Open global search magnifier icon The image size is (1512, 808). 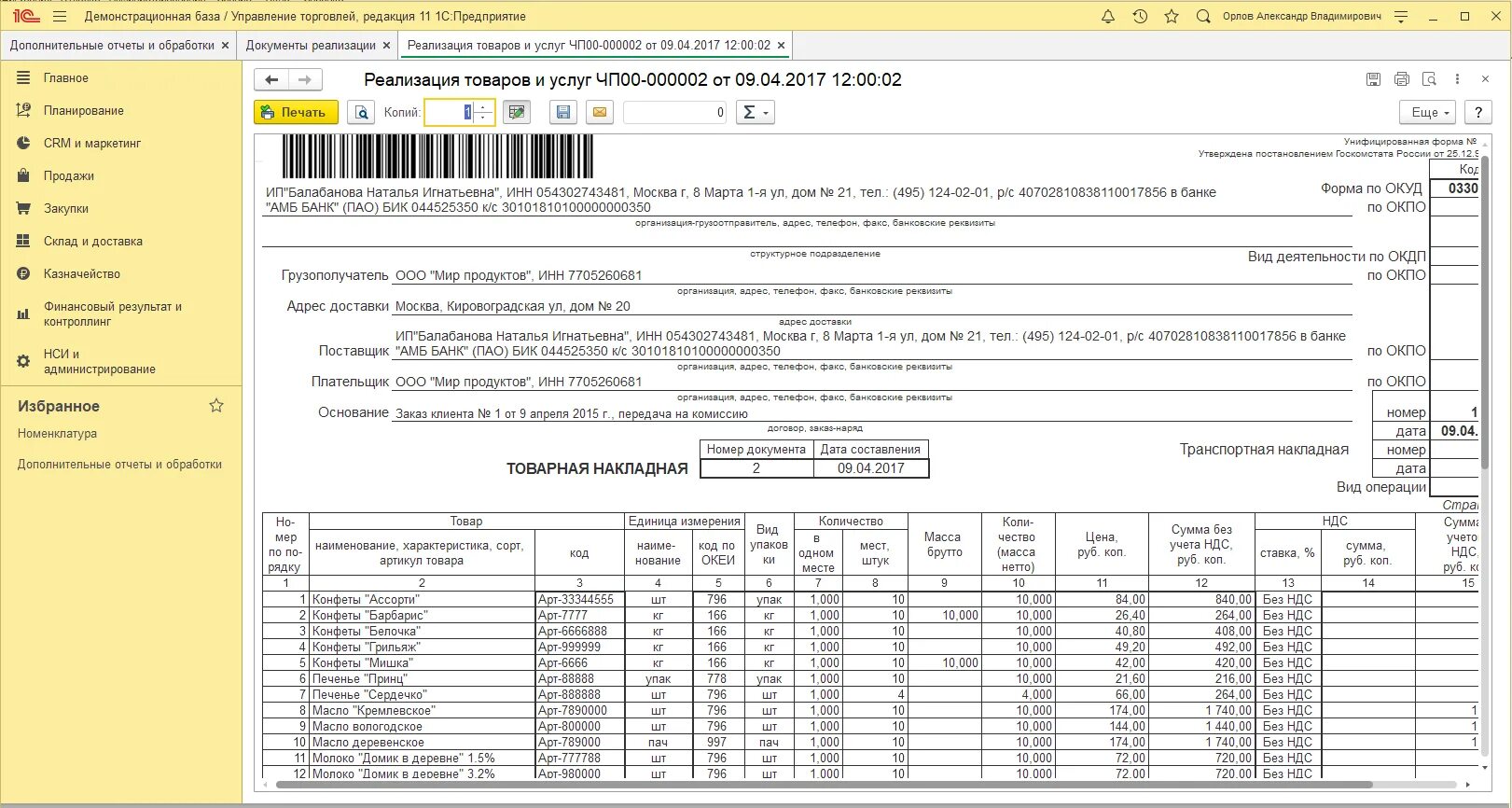coord(1203,16)
